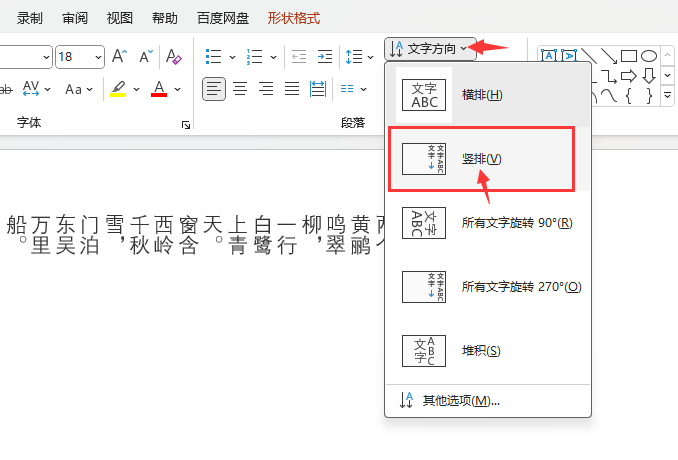
Task: Insert horizontal text box shape
Action: point(549,56)
